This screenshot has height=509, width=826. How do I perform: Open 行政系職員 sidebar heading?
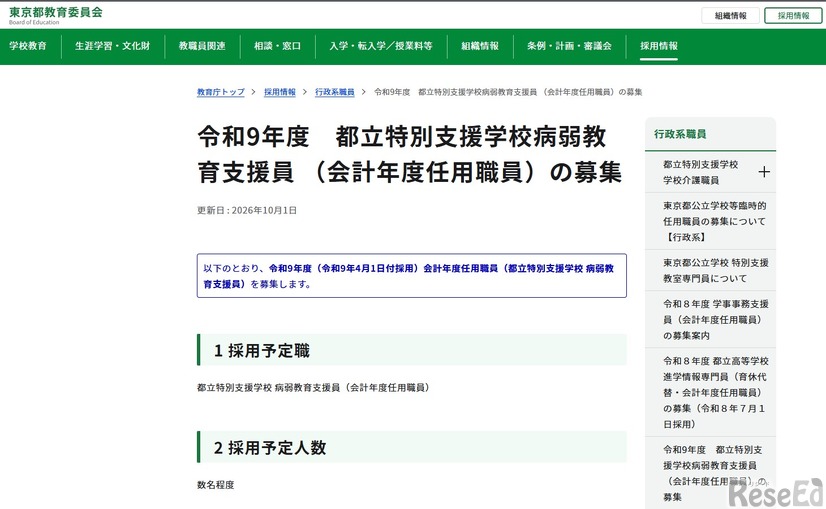680,134
